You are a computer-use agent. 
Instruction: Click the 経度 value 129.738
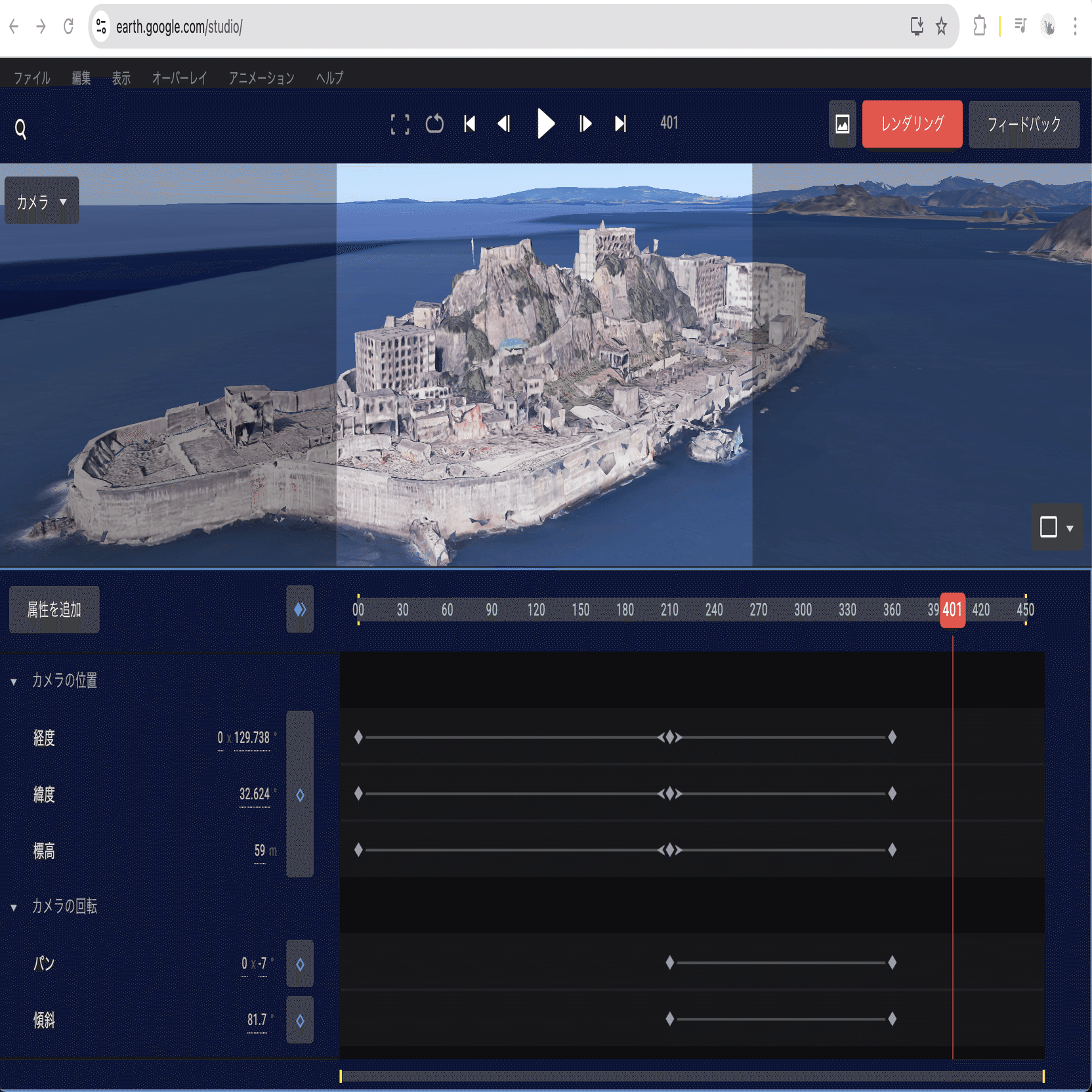252,738
